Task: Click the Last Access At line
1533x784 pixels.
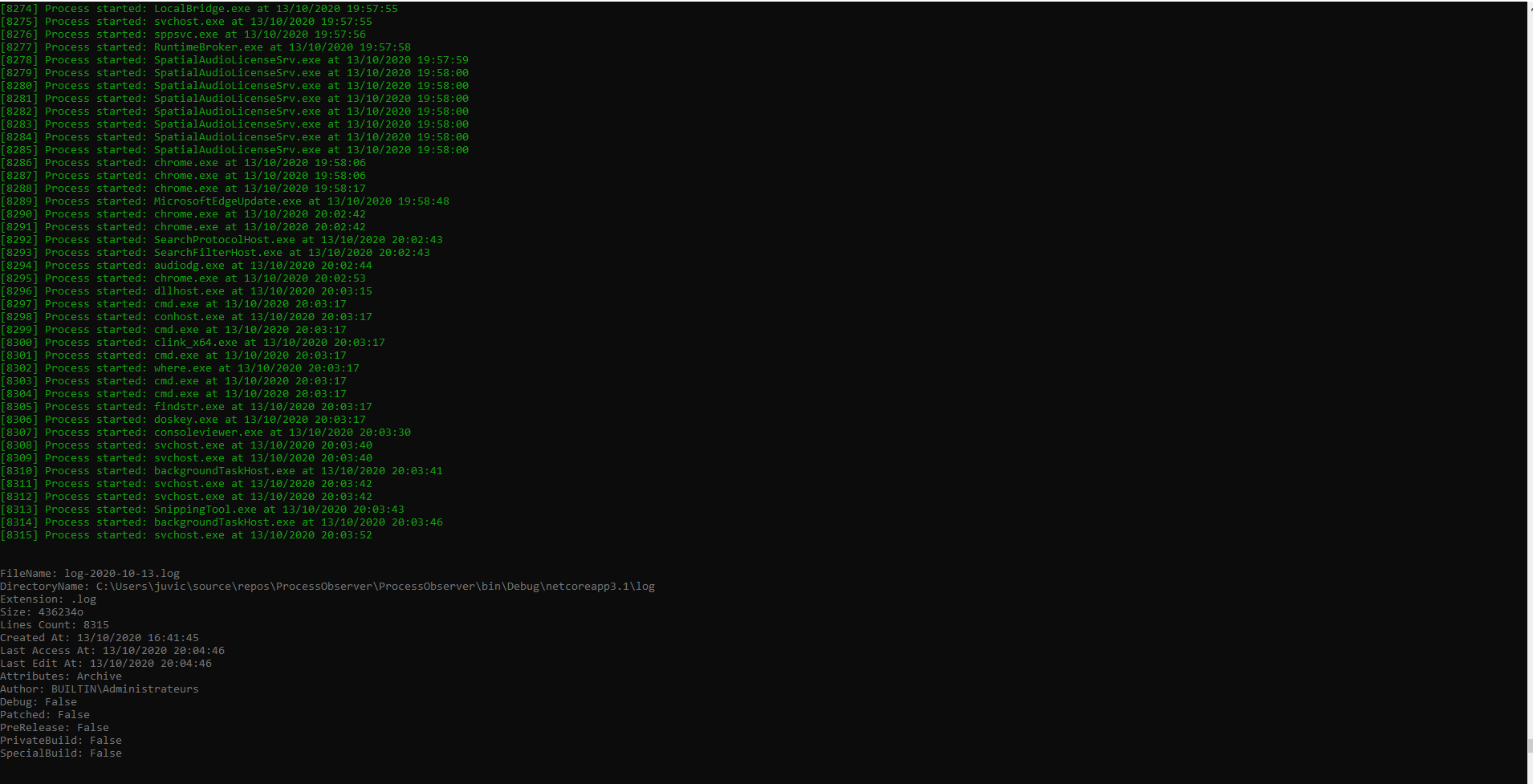Action: 112,651
